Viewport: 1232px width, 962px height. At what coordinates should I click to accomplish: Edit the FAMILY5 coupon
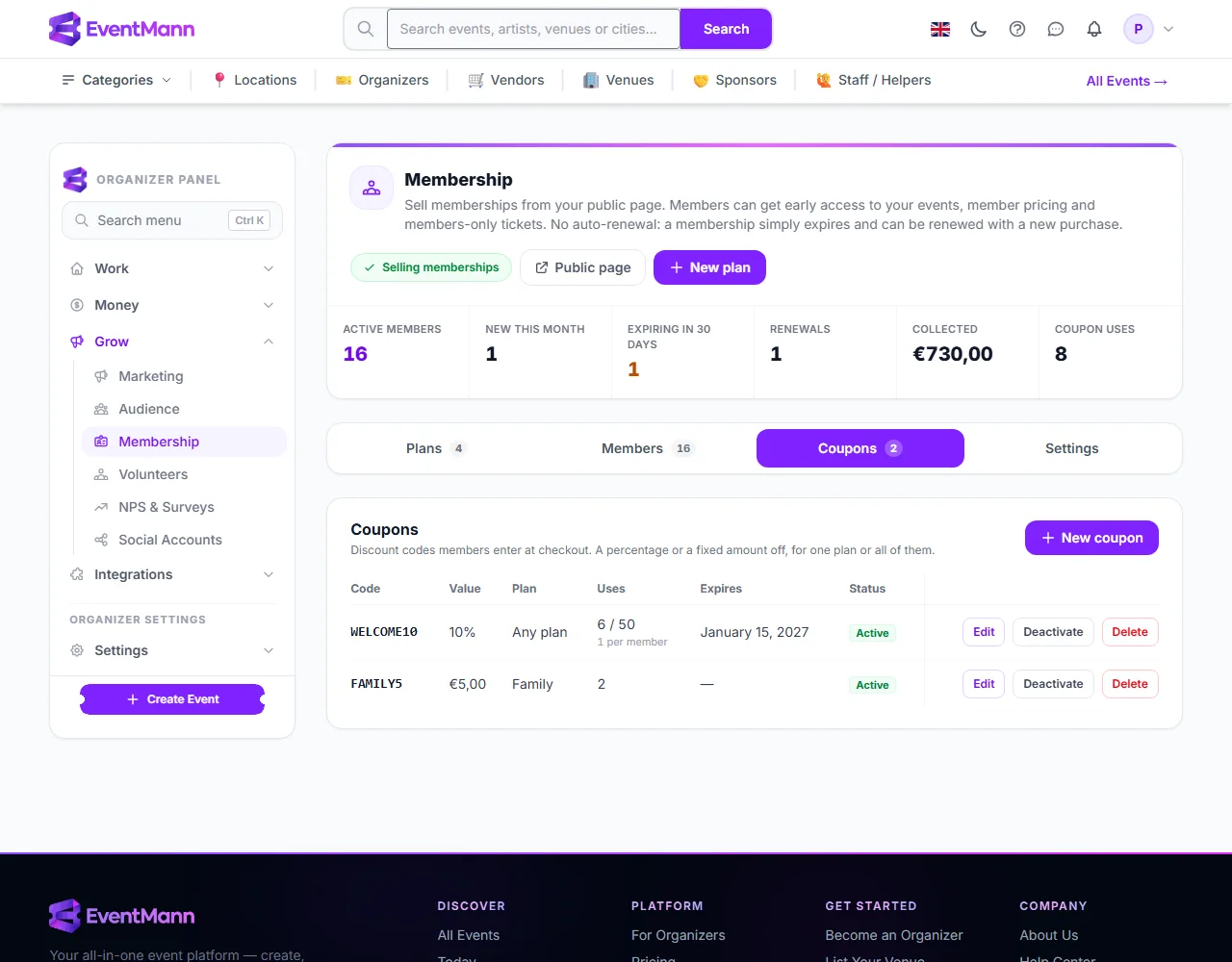pos(984,684)
